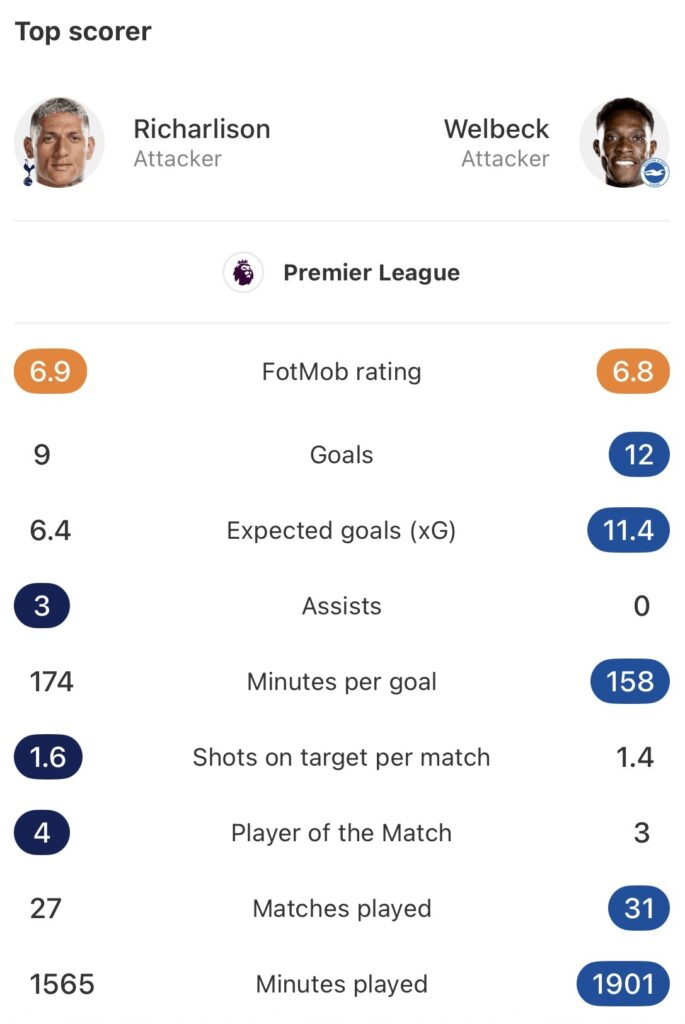Open Welbeck's player name link

[x=496, y=129]
